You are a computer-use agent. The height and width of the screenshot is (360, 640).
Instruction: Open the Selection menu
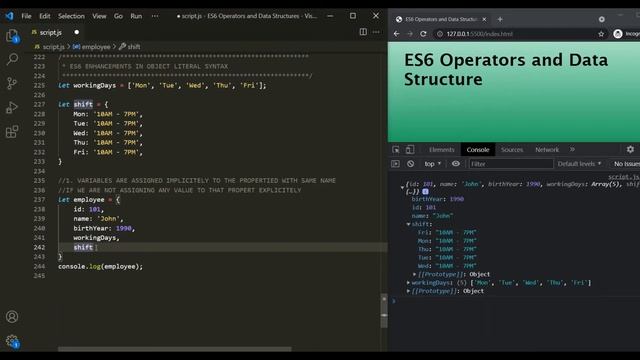coord(71,16)
